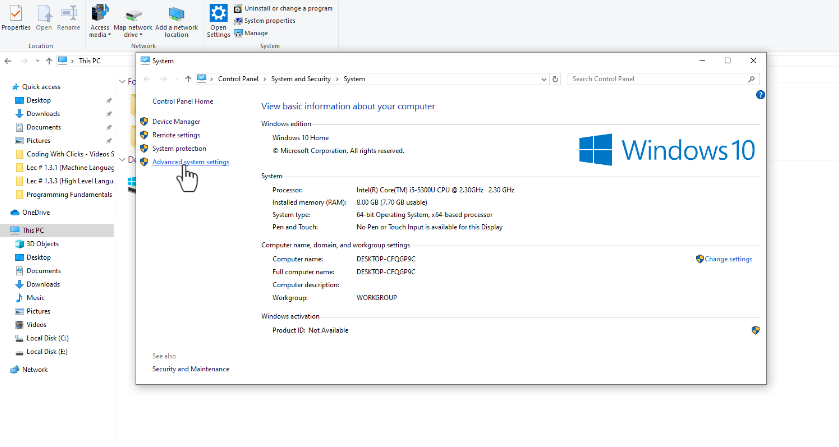Click the Windows activation shield icon
Image resolution: width=839 pixels, height=447 pixels.
[x=756, y=330]
